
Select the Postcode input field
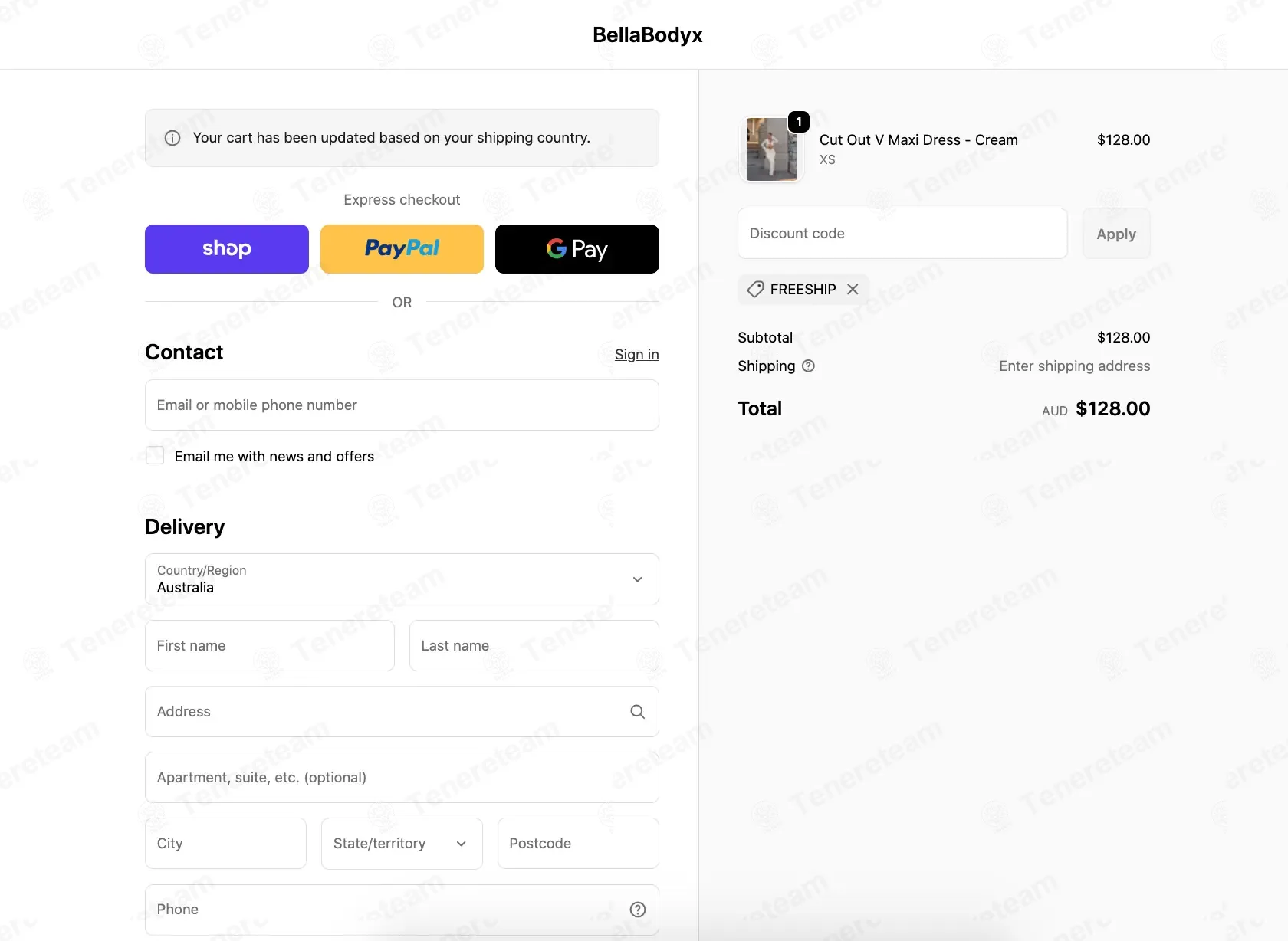[578, 844]
